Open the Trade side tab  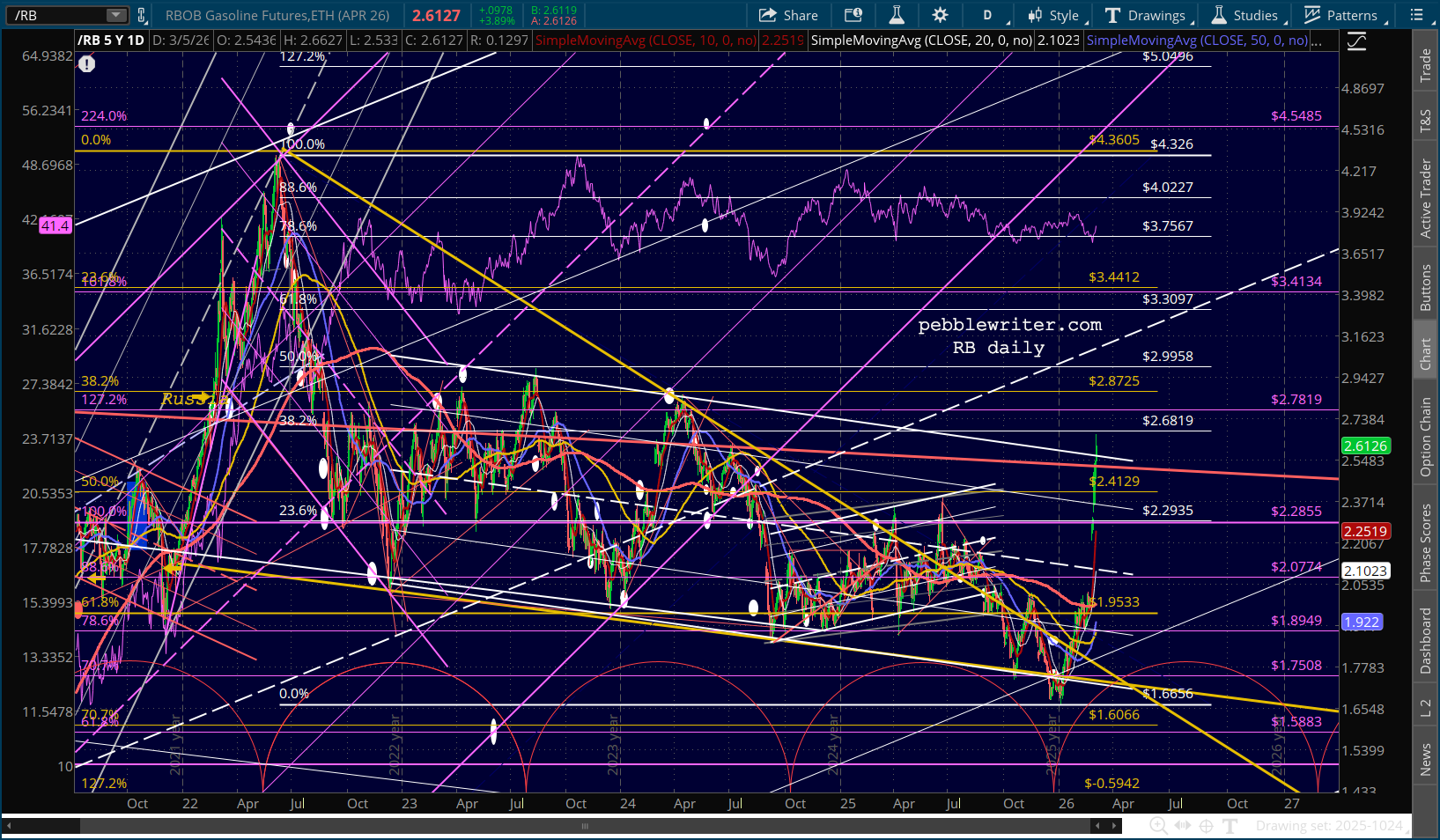pos(1426,66)
